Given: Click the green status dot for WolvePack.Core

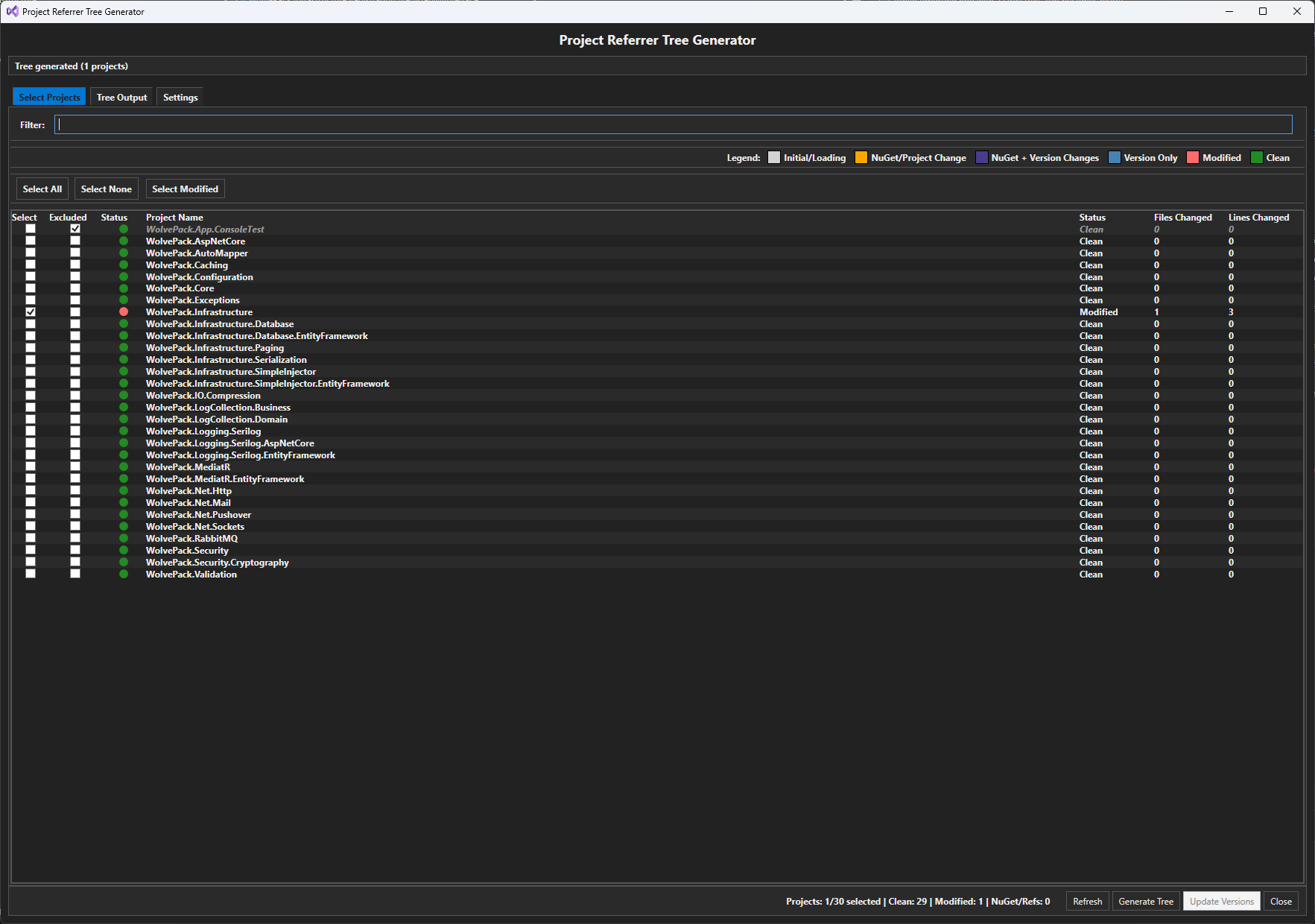Looking at the screenshot, I should [x=124, y=288].
